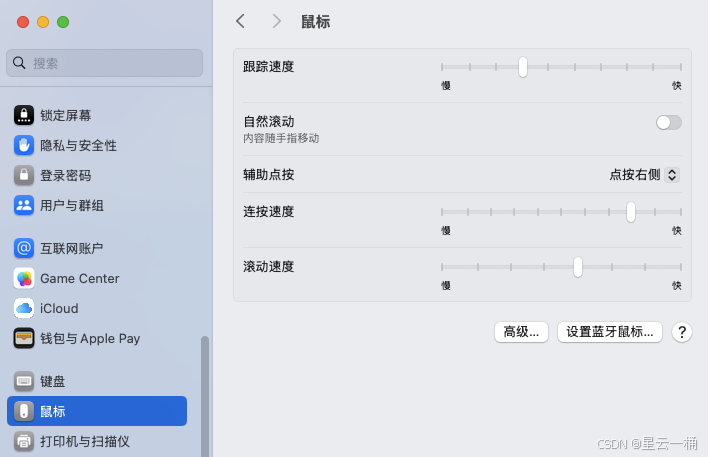Click the 锁定屏幕 lock screen icon
708x457 pixels.
coord(24,115)
